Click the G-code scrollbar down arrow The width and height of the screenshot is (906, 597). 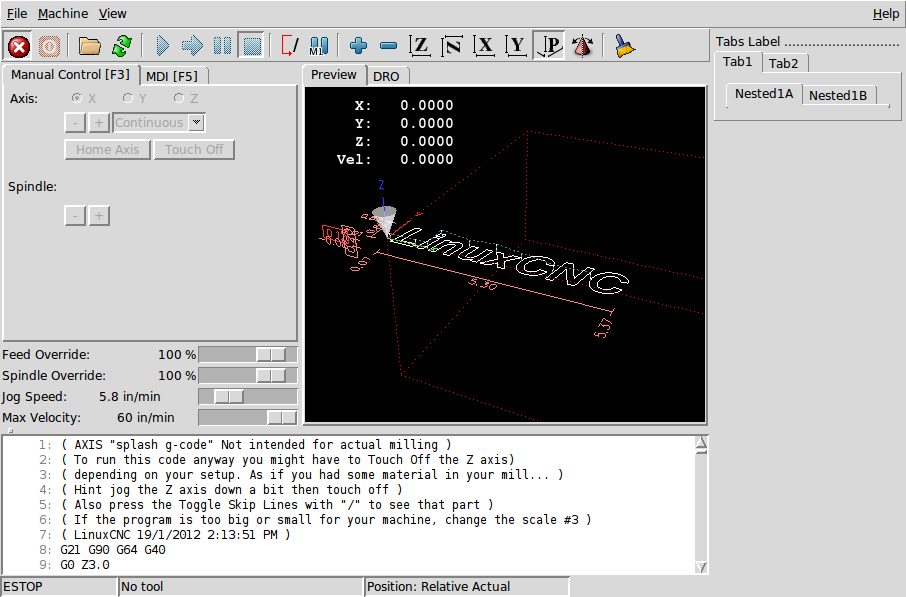coord(701,567)
